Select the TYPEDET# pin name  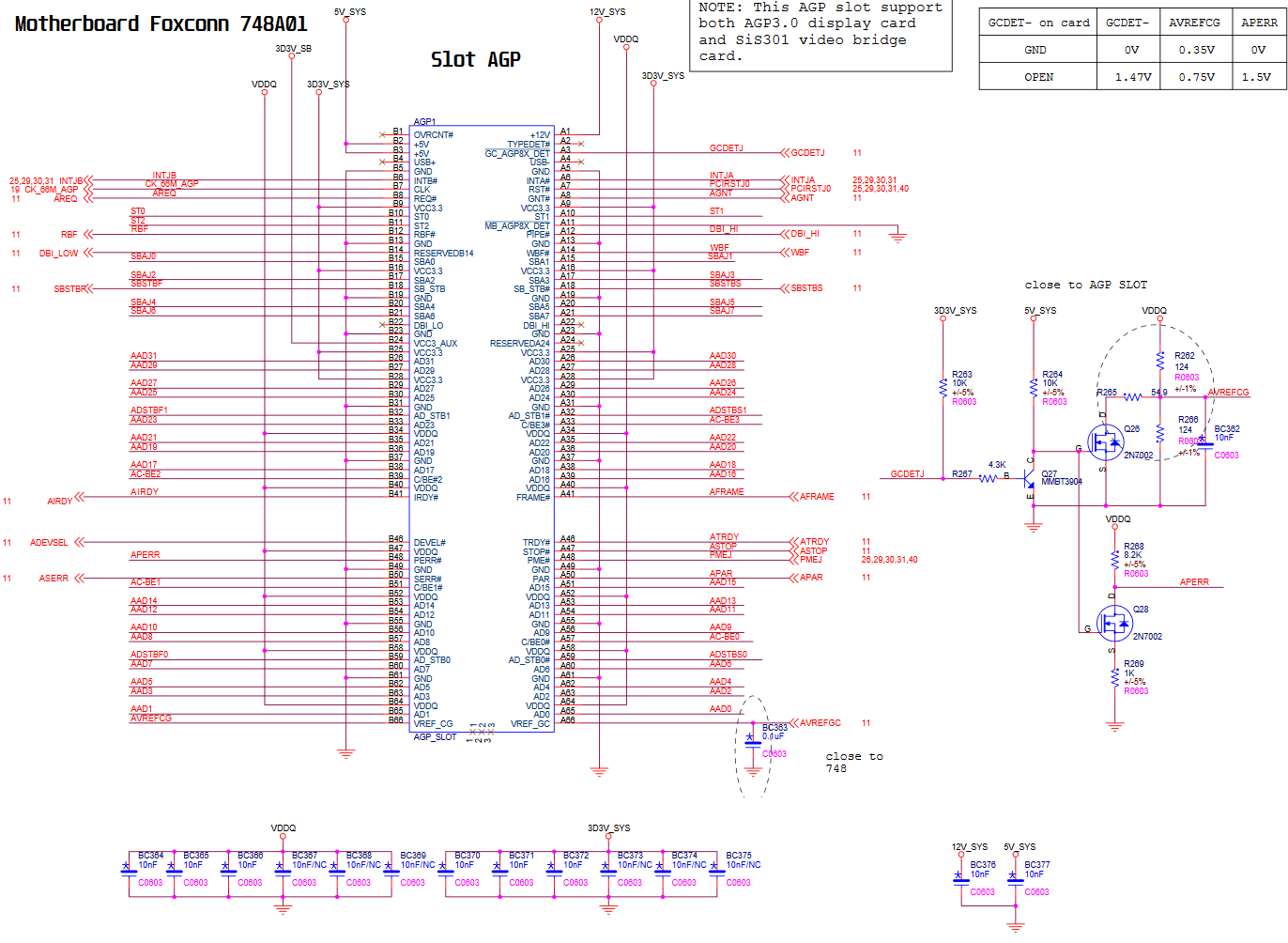tap(529, 145)
